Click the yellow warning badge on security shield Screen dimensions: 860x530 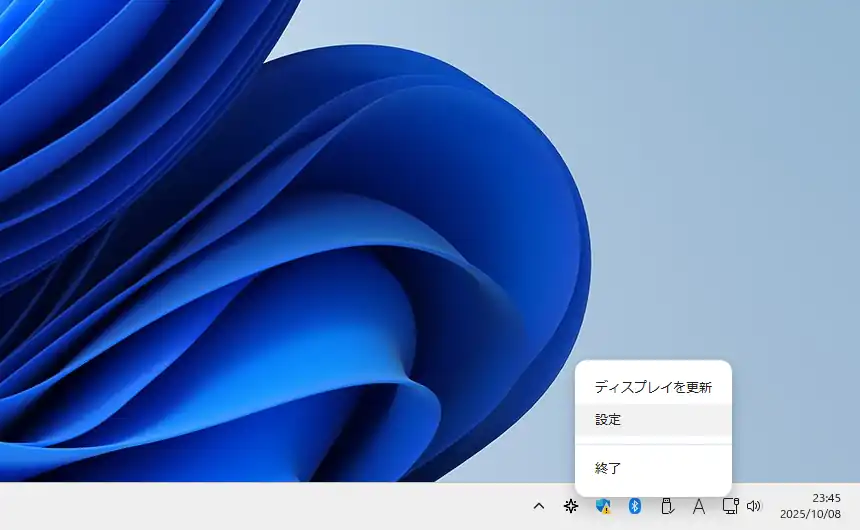[607, 511]
